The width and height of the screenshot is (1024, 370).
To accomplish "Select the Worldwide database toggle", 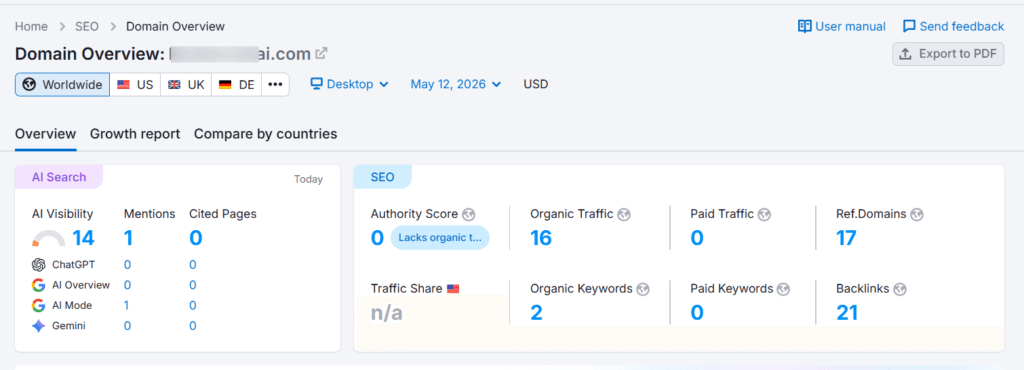I will tap(63, 85).
